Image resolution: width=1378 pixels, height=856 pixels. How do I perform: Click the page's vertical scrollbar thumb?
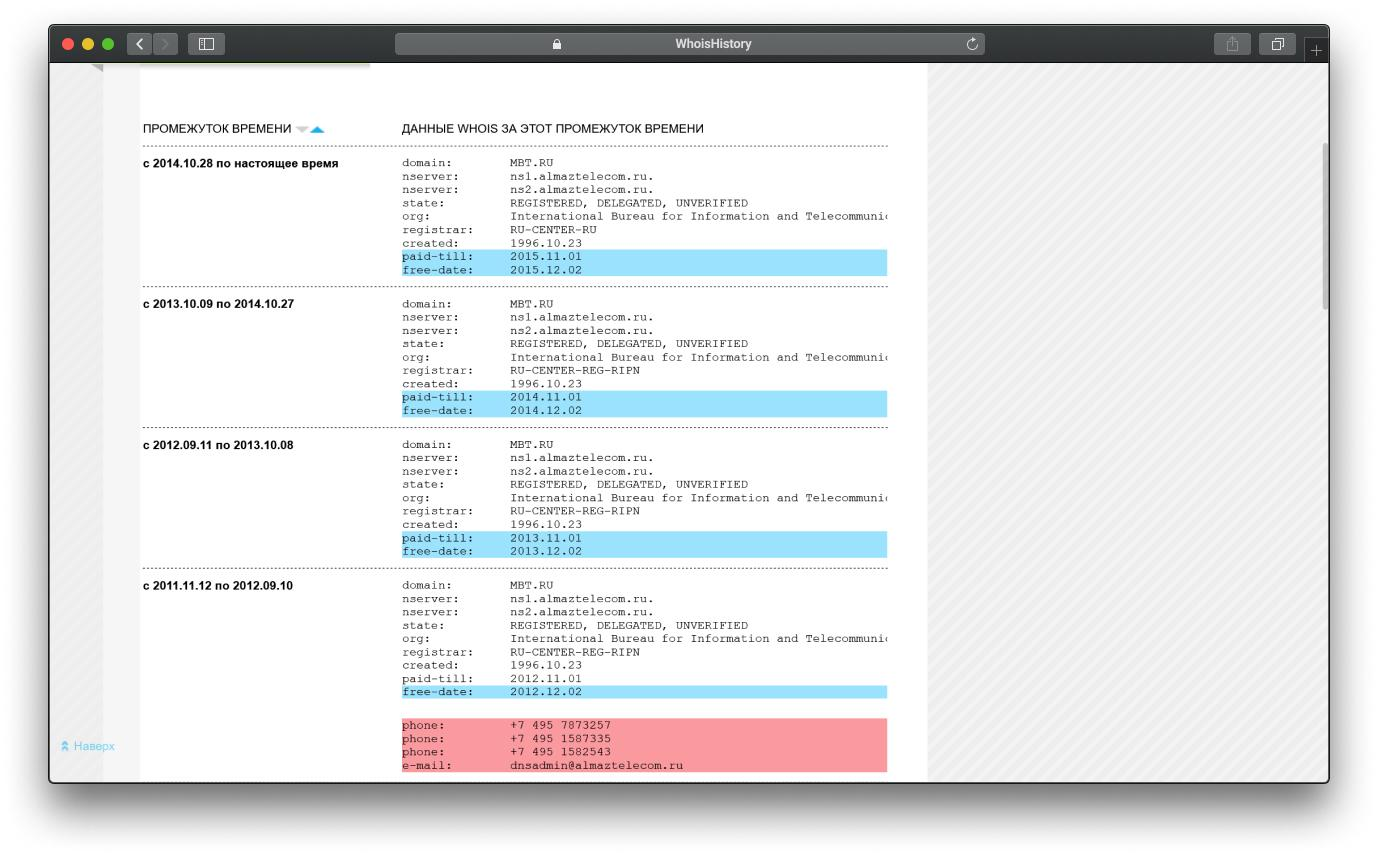pyautogui.click(x=1324, y=225)
